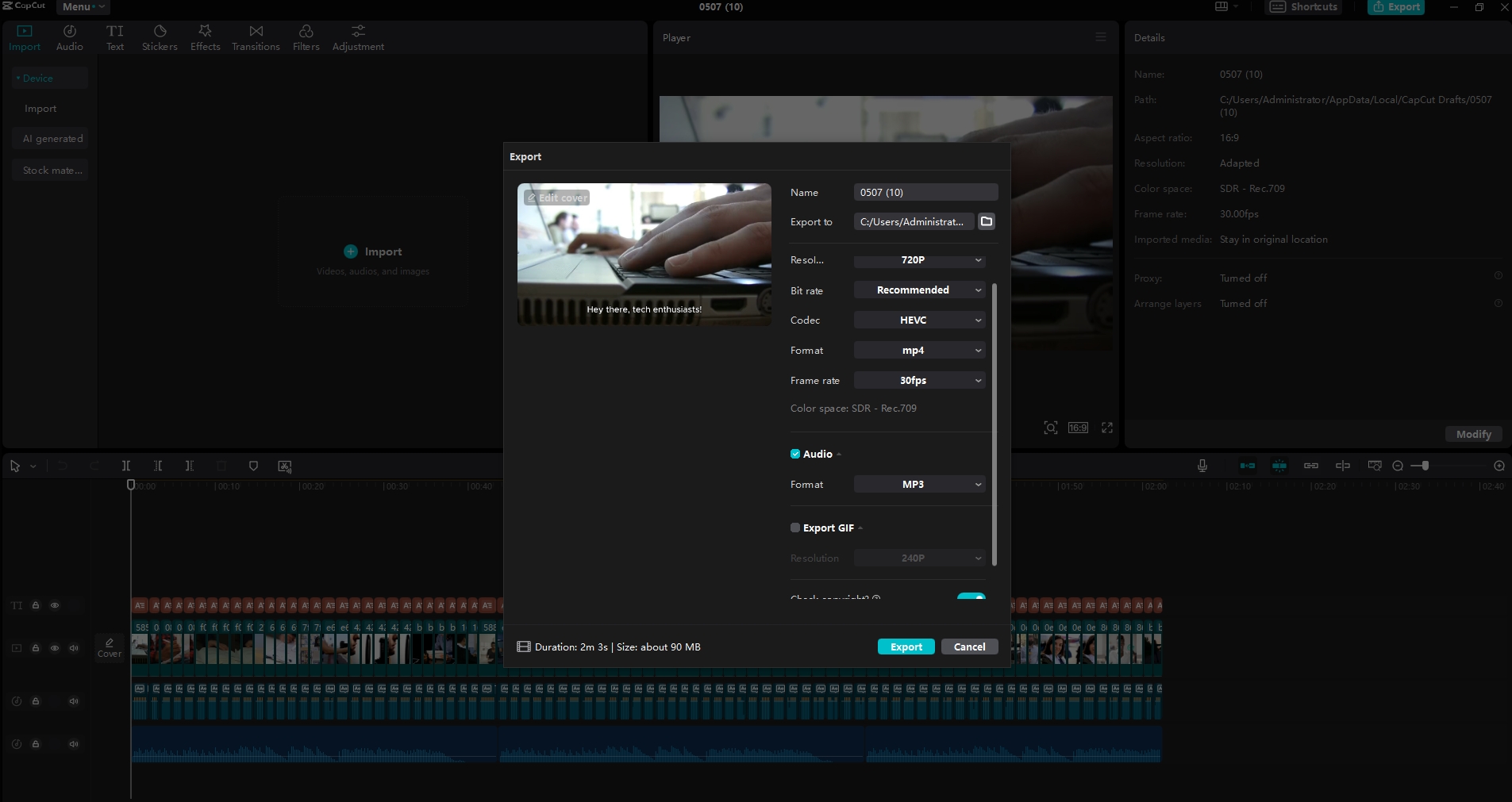1512x802 pixels.
Task: Uncheck the Audio export checkbox
Action: (x=796, y=454)
